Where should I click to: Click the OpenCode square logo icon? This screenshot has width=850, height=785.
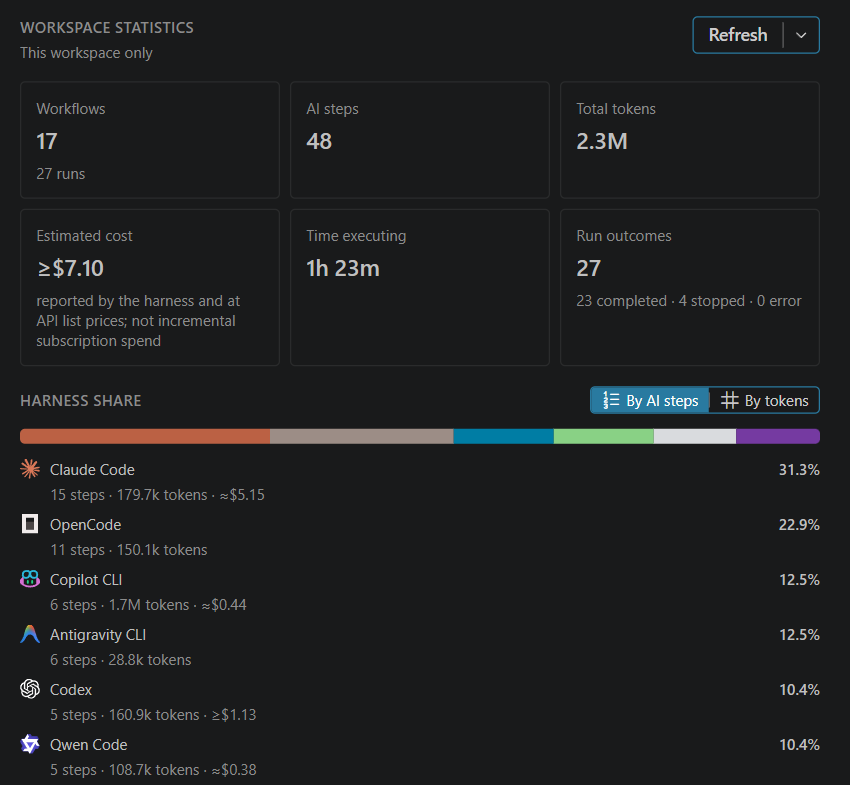coord(30,524)
